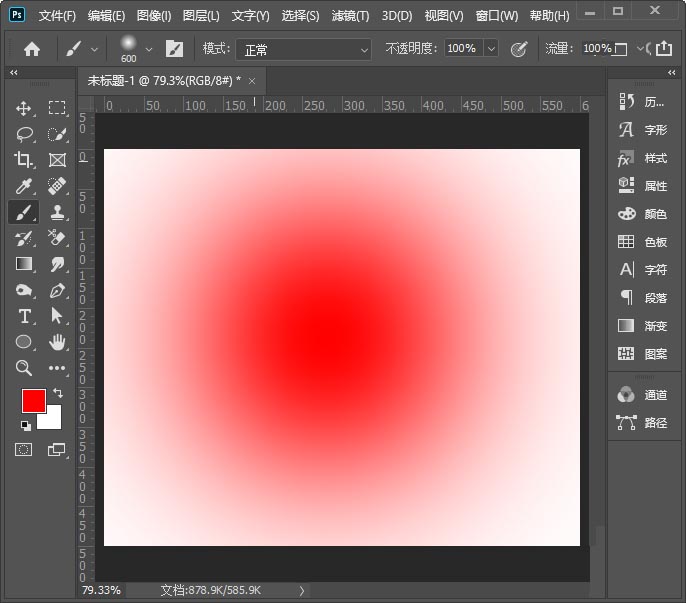Open the 渐变 gradients panel

(x=643, y=326)
